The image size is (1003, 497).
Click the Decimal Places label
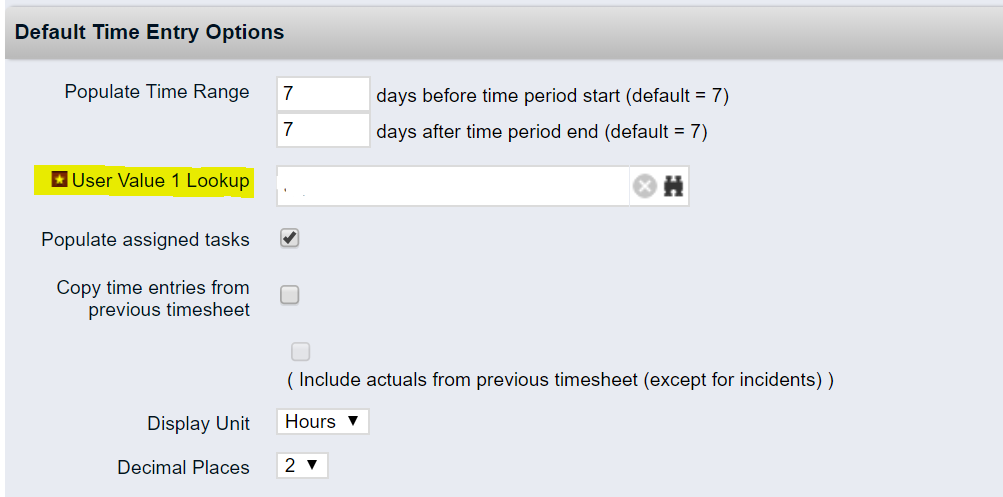pyautogui.click(x=183, y=467)
